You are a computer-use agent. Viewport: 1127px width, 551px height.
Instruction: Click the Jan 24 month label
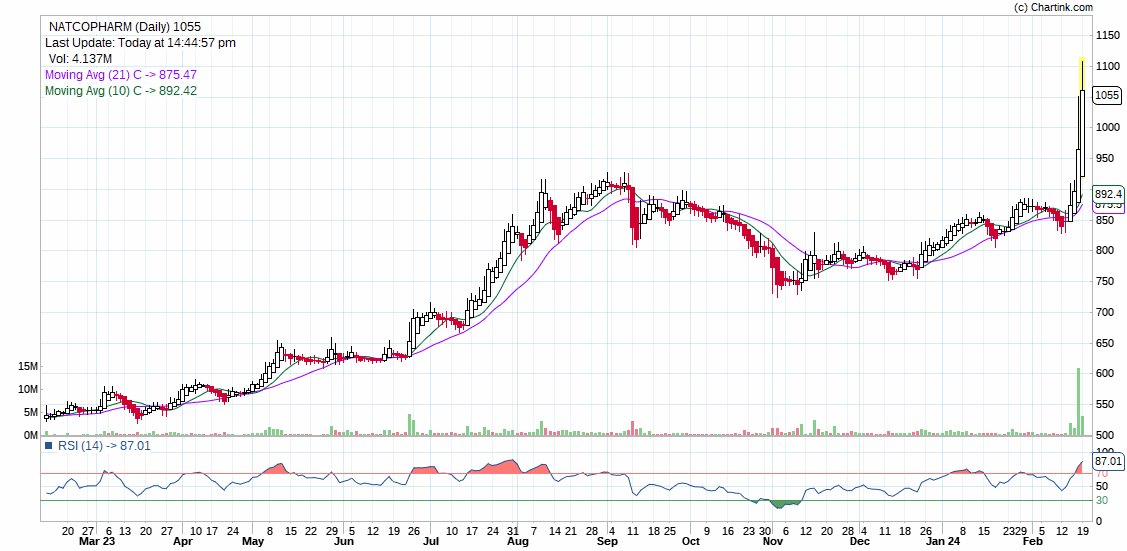[943, 540]
